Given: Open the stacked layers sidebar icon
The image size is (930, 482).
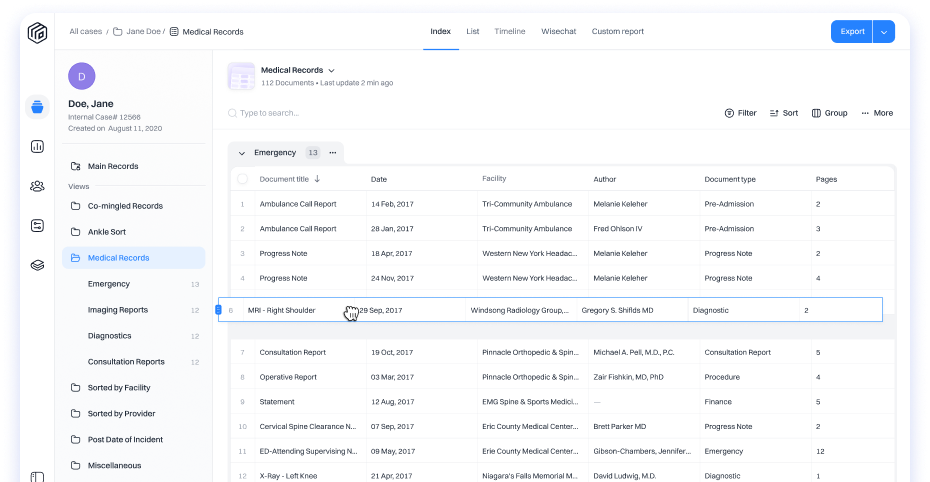Looking at the screenshot, I should [37, 265].
